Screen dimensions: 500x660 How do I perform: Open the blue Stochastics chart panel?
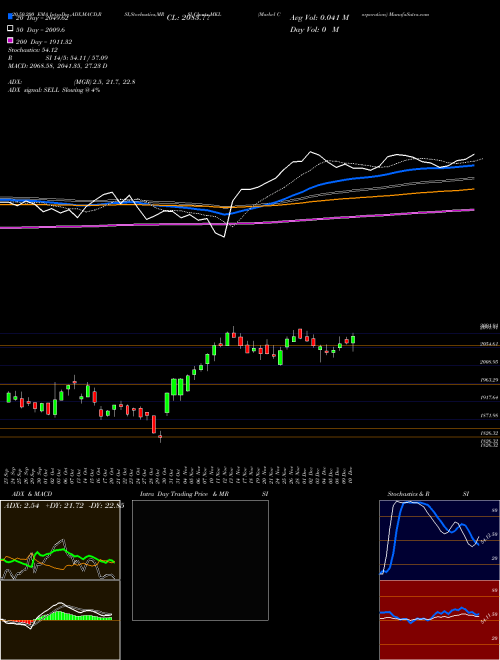coord(439,540)
